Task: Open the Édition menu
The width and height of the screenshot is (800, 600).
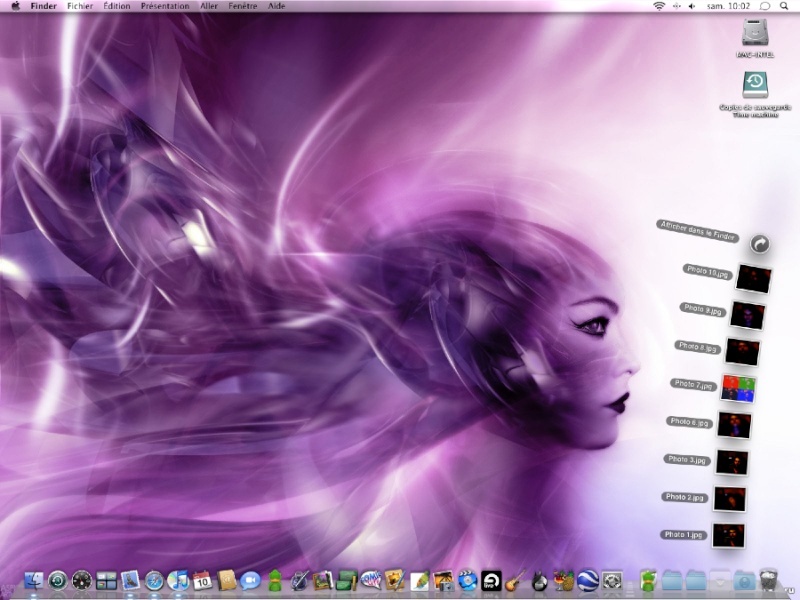Action: point(117,6)
